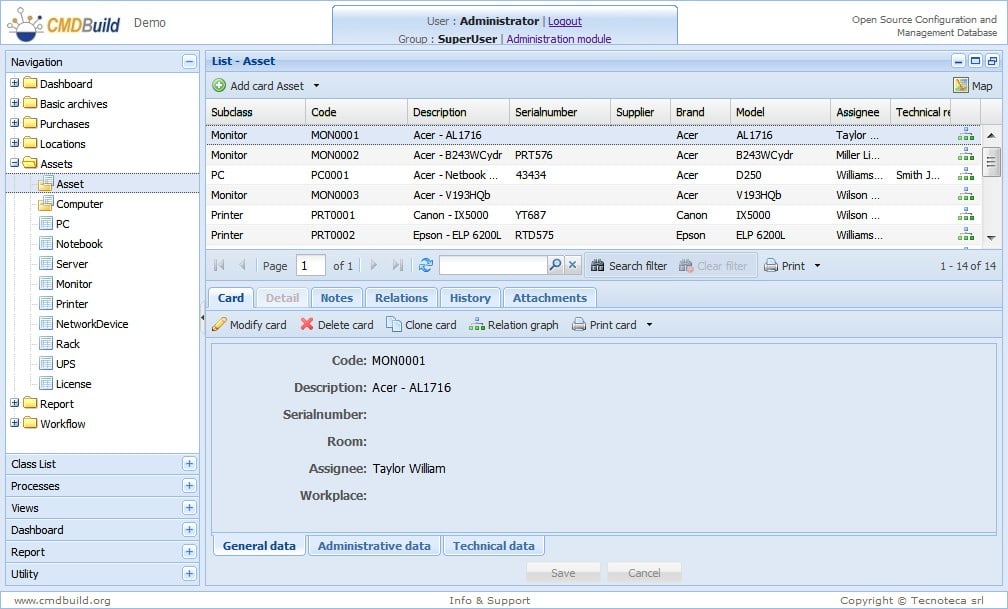Screen dimensions: 1008x609
Task: Expand the Locations tree folder
Action: coord(15,144)
